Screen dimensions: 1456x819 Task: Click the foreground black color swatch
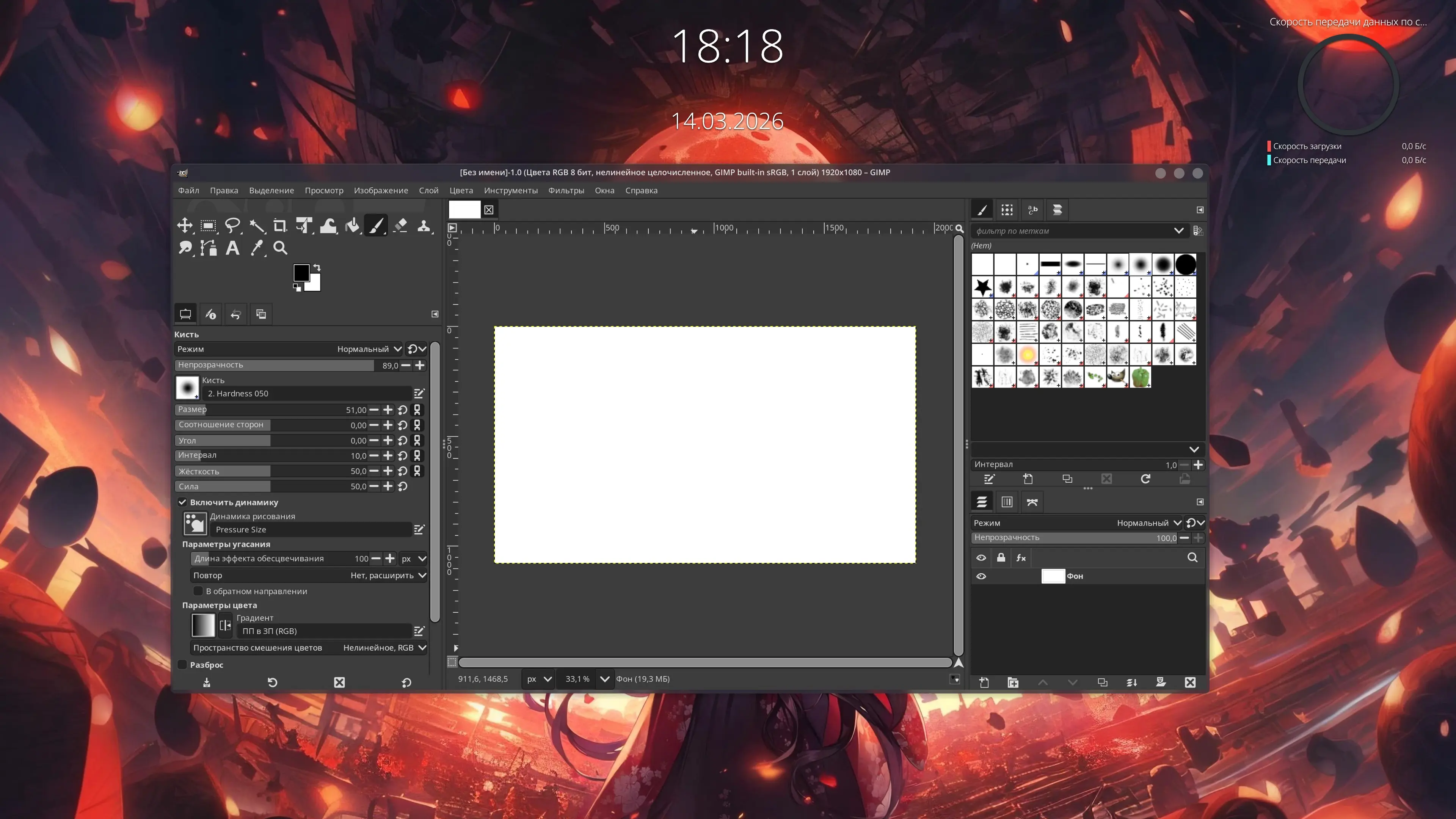[301, 273]
